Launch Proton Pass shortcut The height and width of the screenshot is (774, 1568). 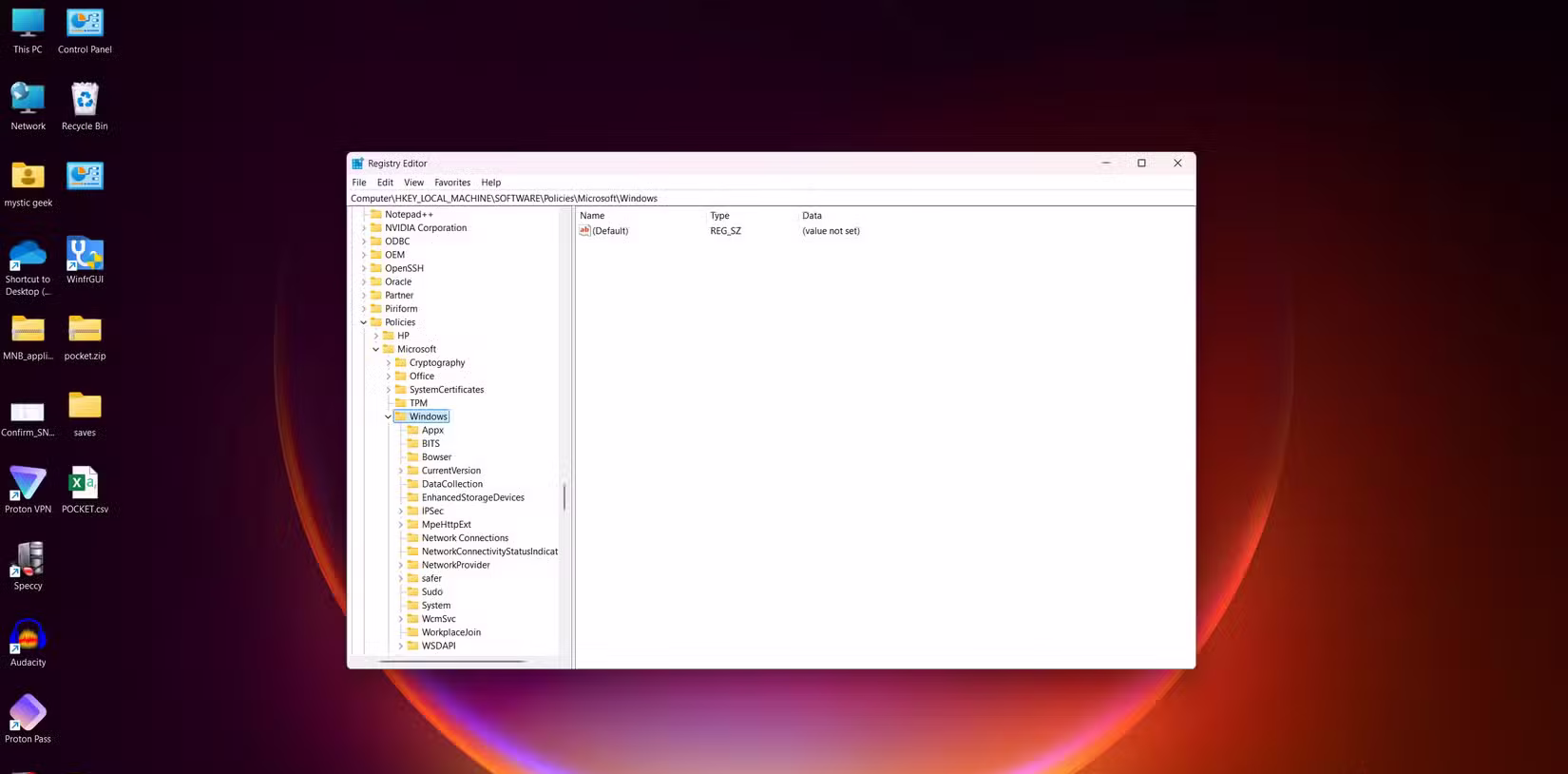point(28,719)
